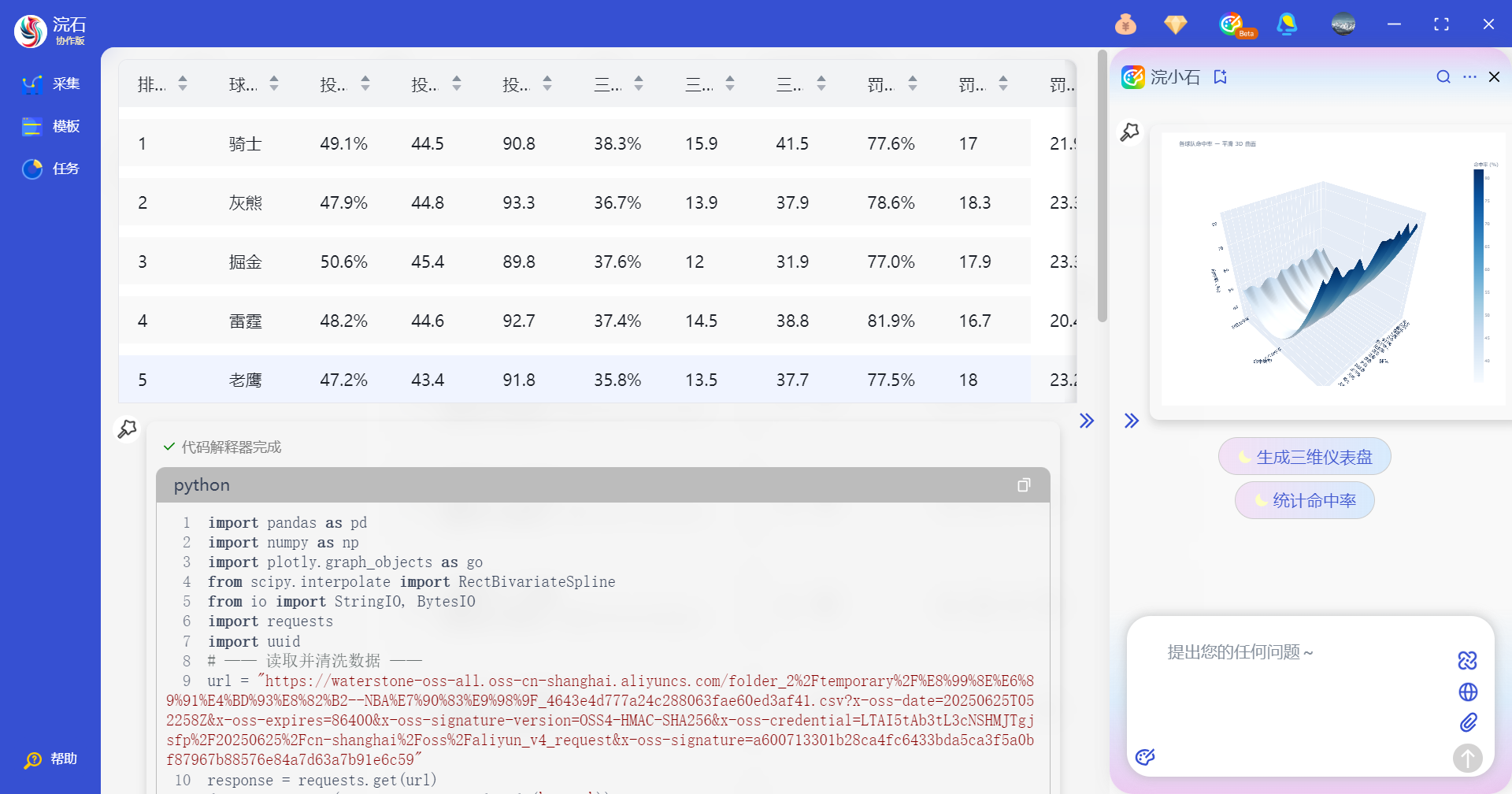Sort by the third 投.. column
This screenshot has width=1512, height=794.
[547, 83]
